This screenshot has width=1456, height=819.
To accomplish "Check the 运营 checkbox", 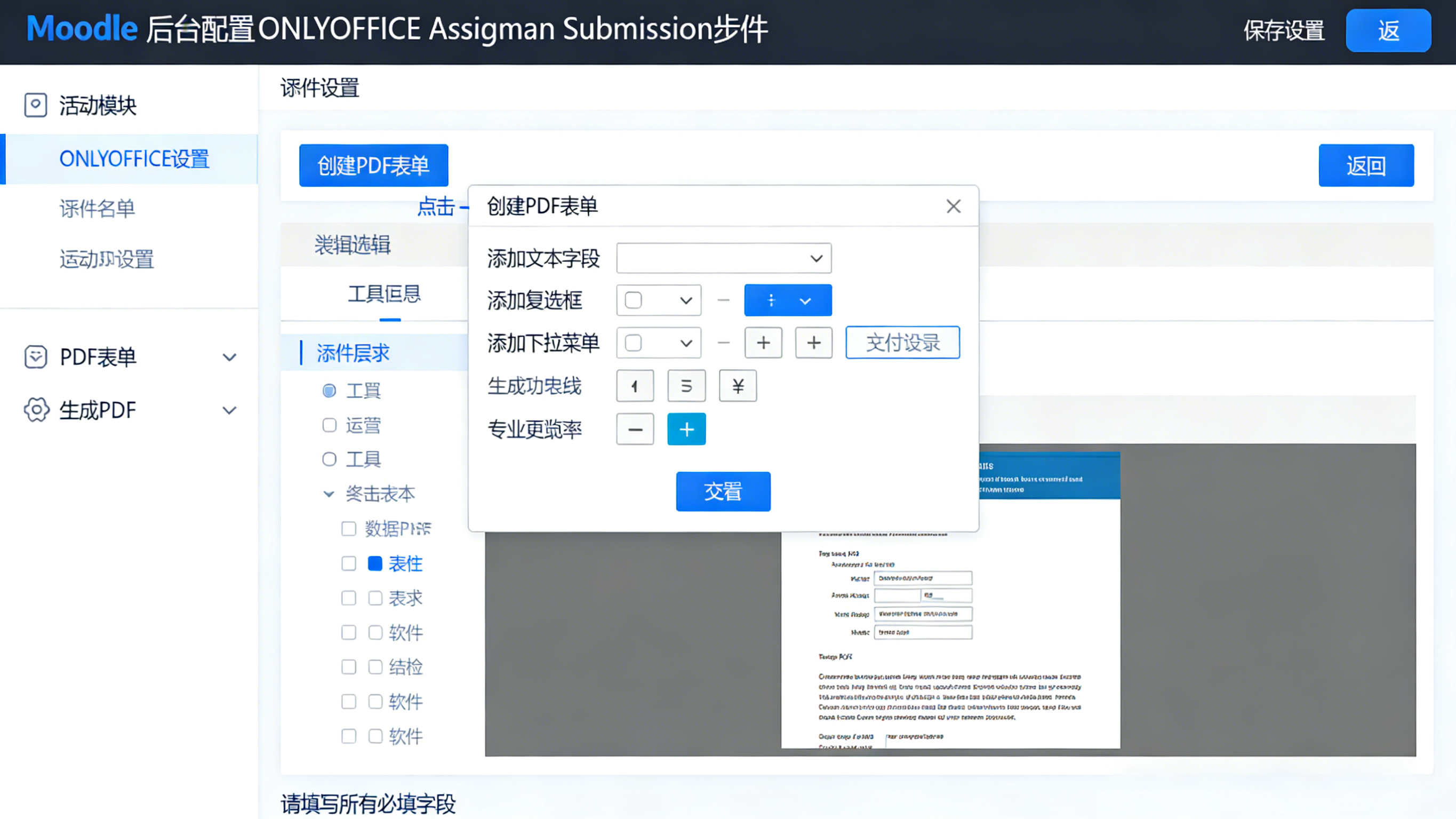I will (x=329, y=425).
